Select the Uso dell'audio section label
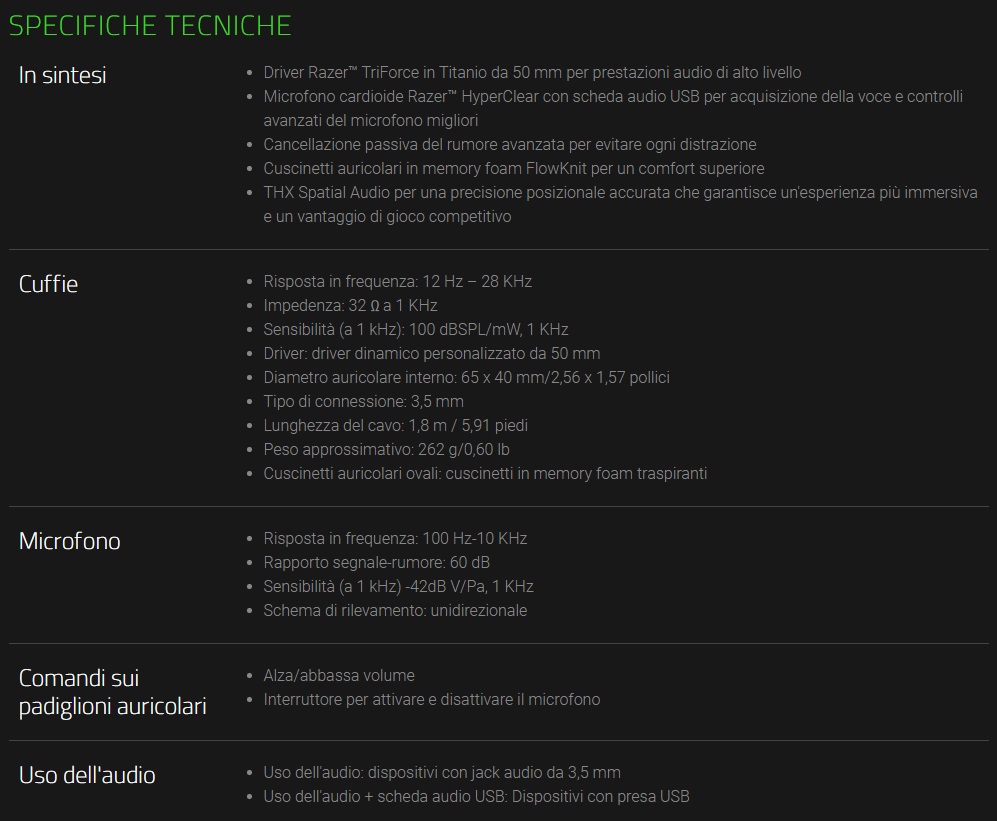Image resolution: width=997 pixels, height=821 pixels. click(87, 775)
